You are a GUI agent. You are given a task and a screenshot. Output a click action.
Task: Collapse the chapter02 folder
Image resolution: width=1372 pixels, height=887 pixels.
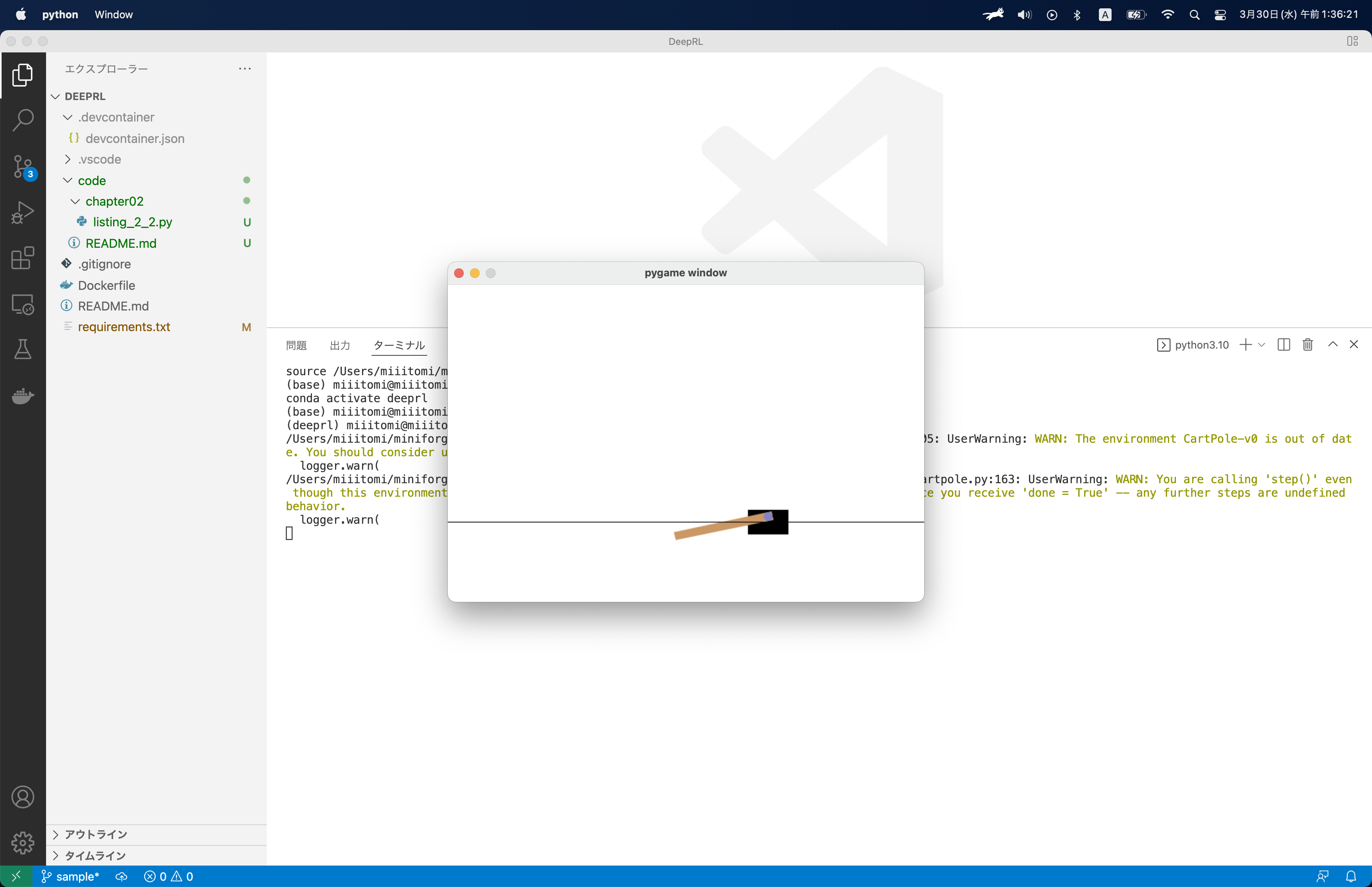point(114,201)
